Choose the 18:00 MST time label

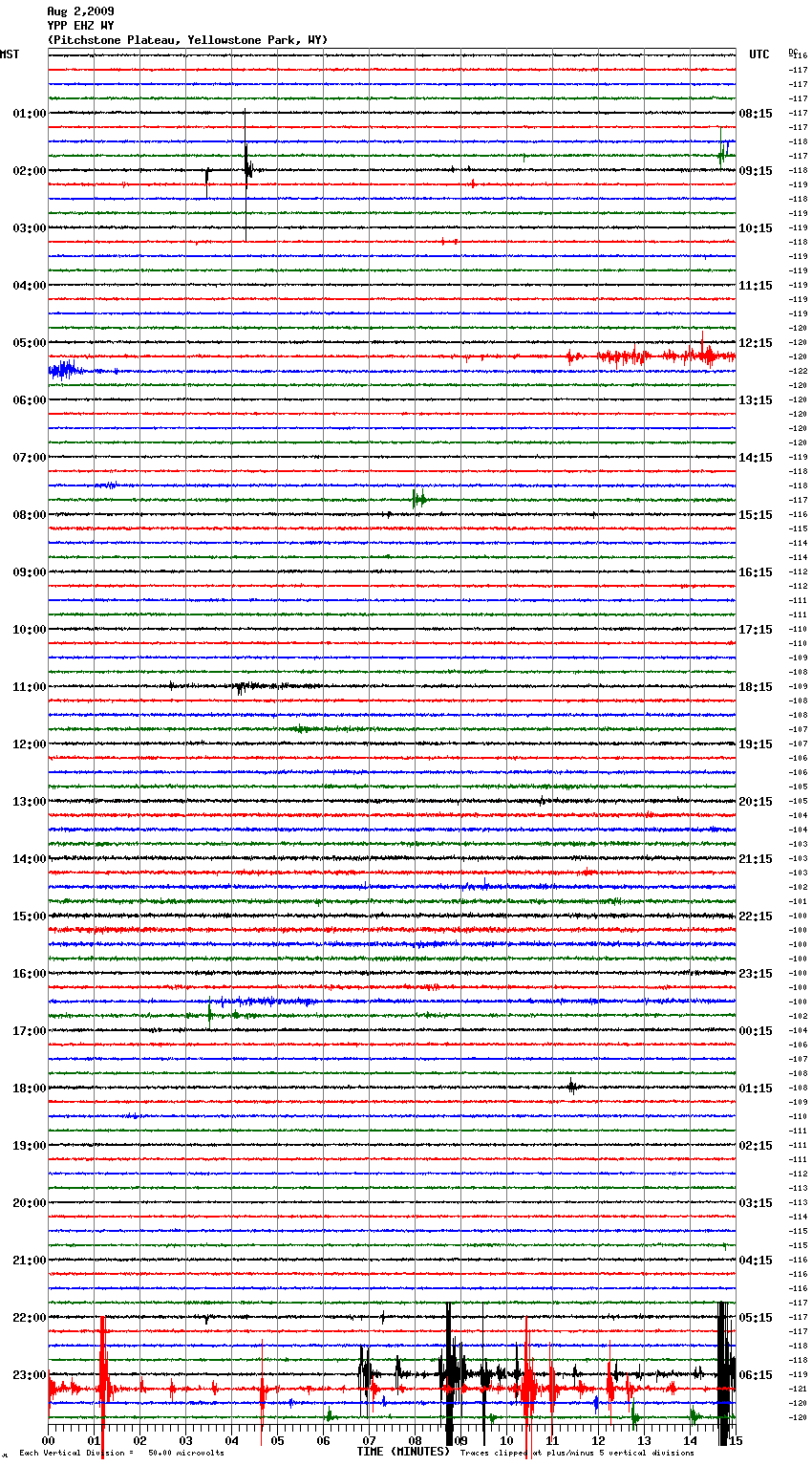(x=30, y=1089)
